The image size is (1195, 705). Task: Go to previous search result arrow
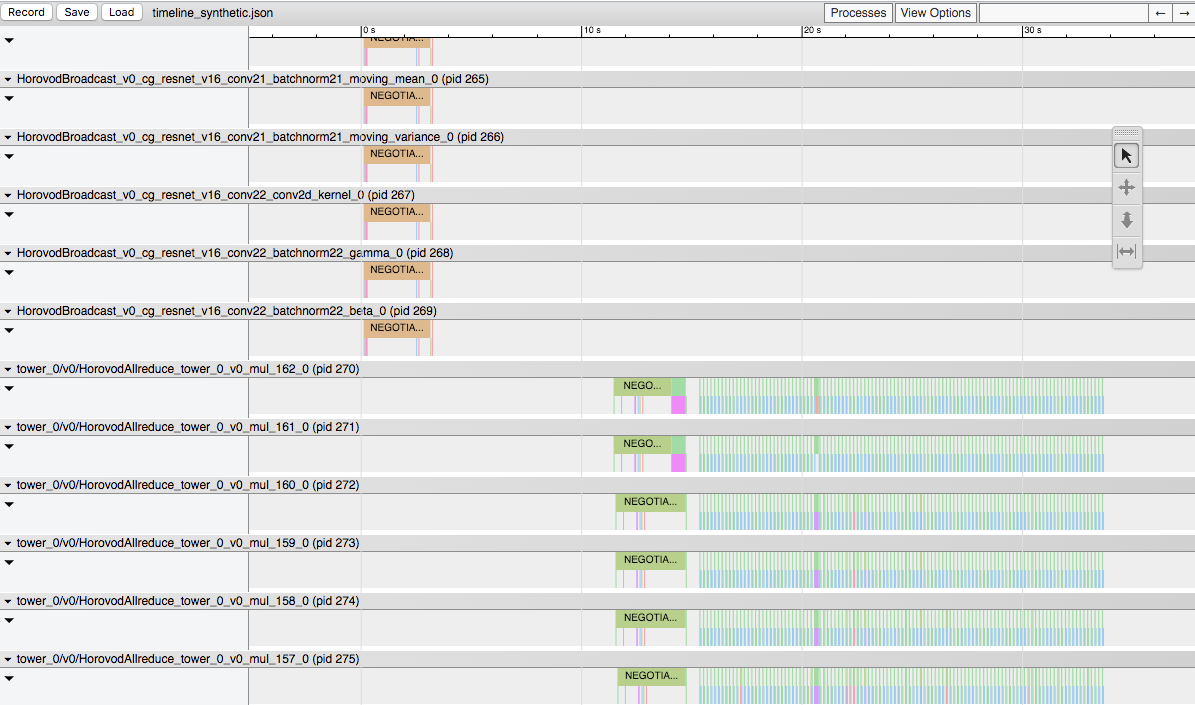pos(1160,13)
